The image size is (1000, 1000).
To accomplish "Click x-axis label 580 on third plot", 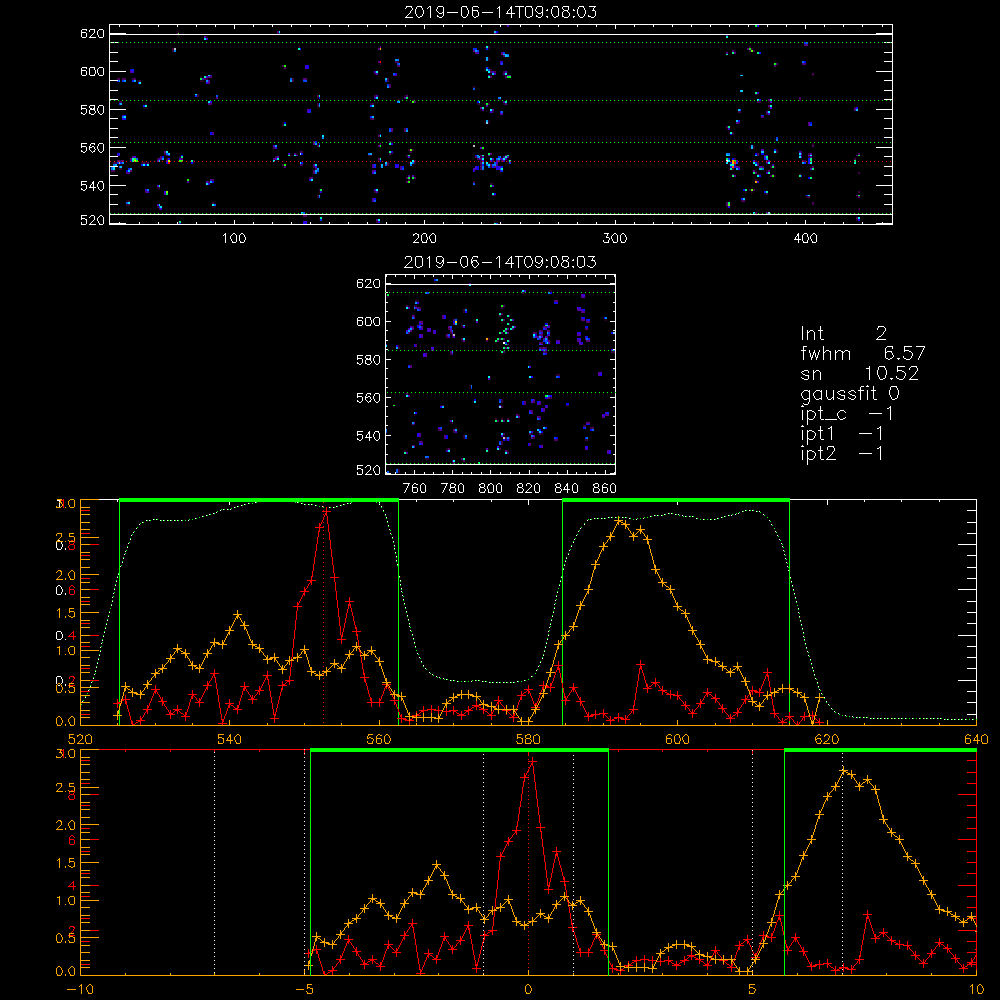I will (x=528, y=740).
